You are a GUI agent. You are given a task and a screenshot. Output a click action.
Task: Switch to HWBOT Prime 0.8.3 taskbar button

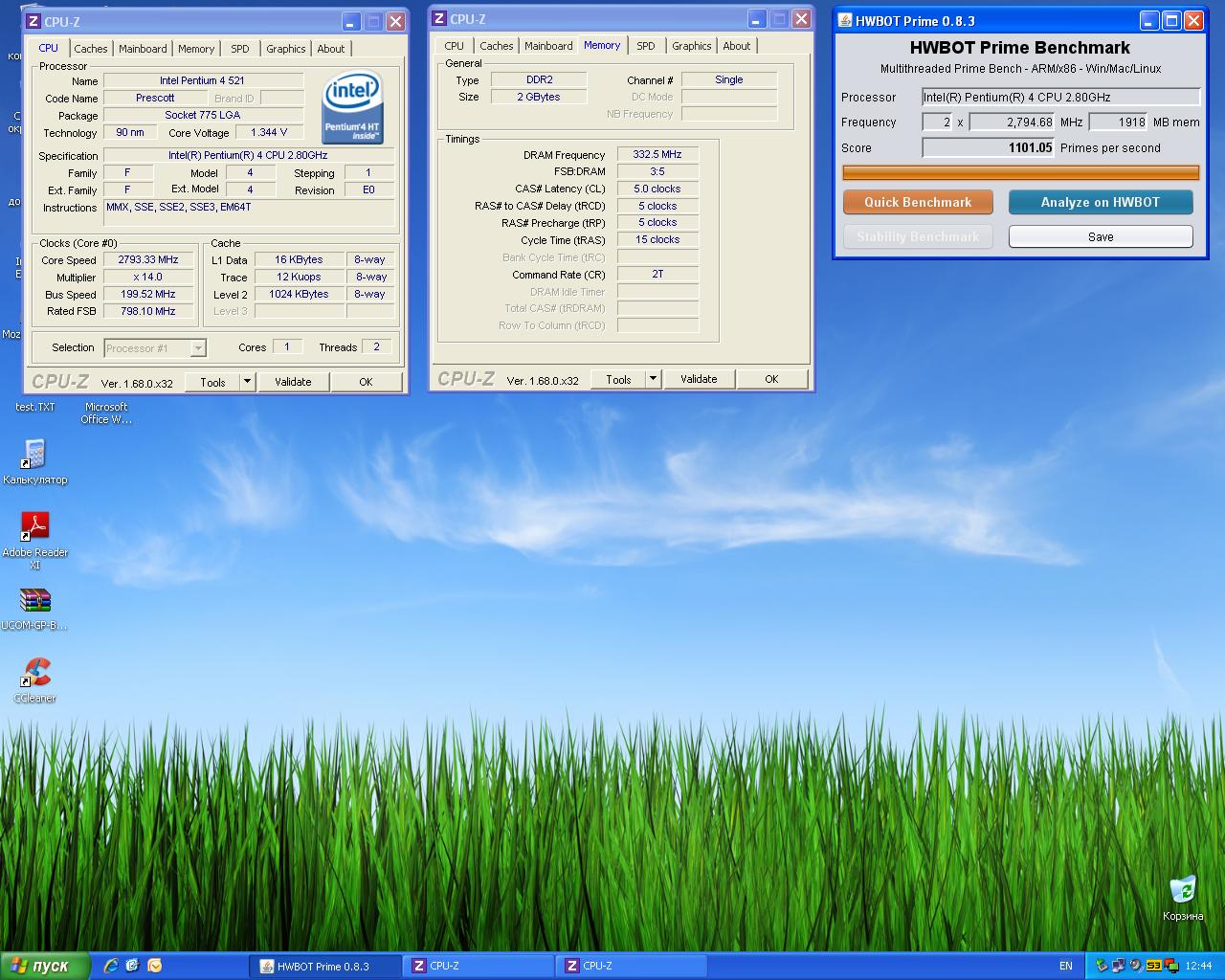[325, 966]
